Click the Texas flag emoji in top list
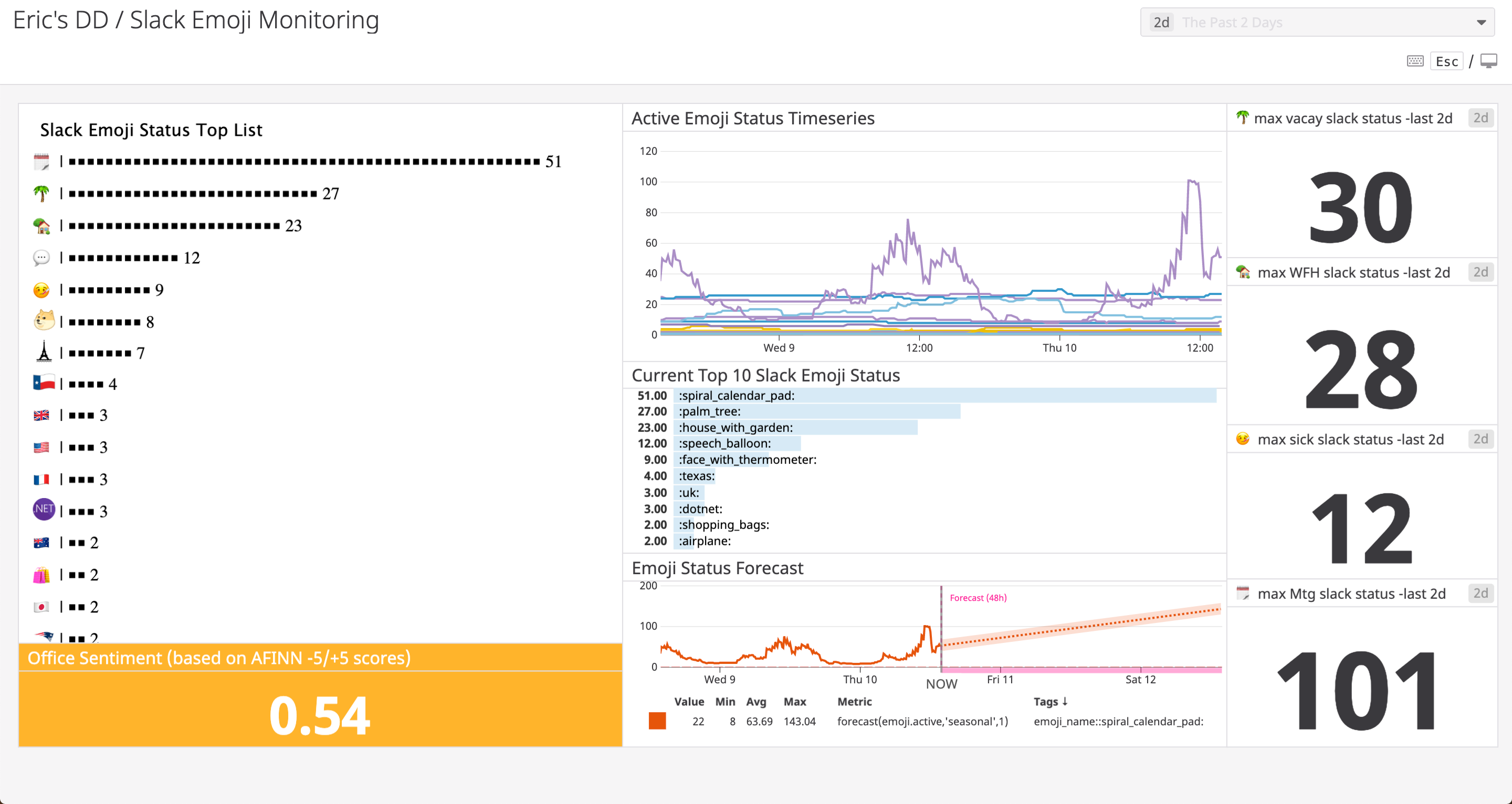The width and height of the screenshot is (1512, 804). pos(44,383)
